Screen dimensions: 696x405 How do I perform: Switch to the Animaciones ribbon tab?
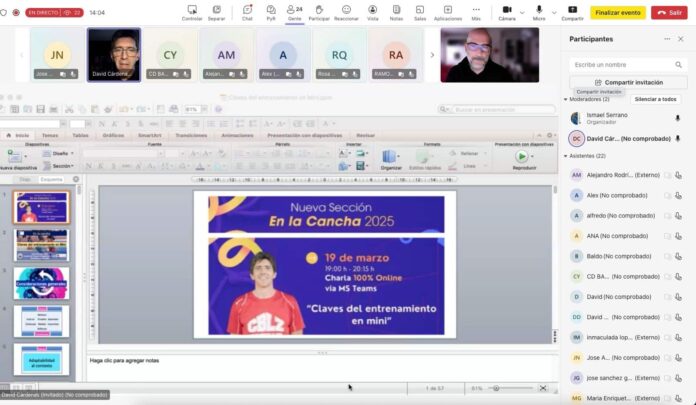(x=237, y=134)
